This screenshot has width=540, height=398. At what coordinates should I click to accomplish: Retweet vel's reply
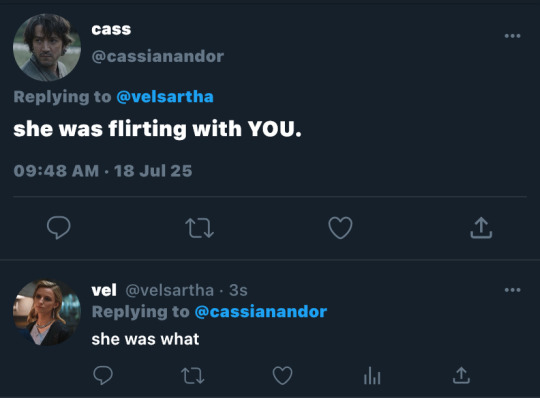click(193, 376)
